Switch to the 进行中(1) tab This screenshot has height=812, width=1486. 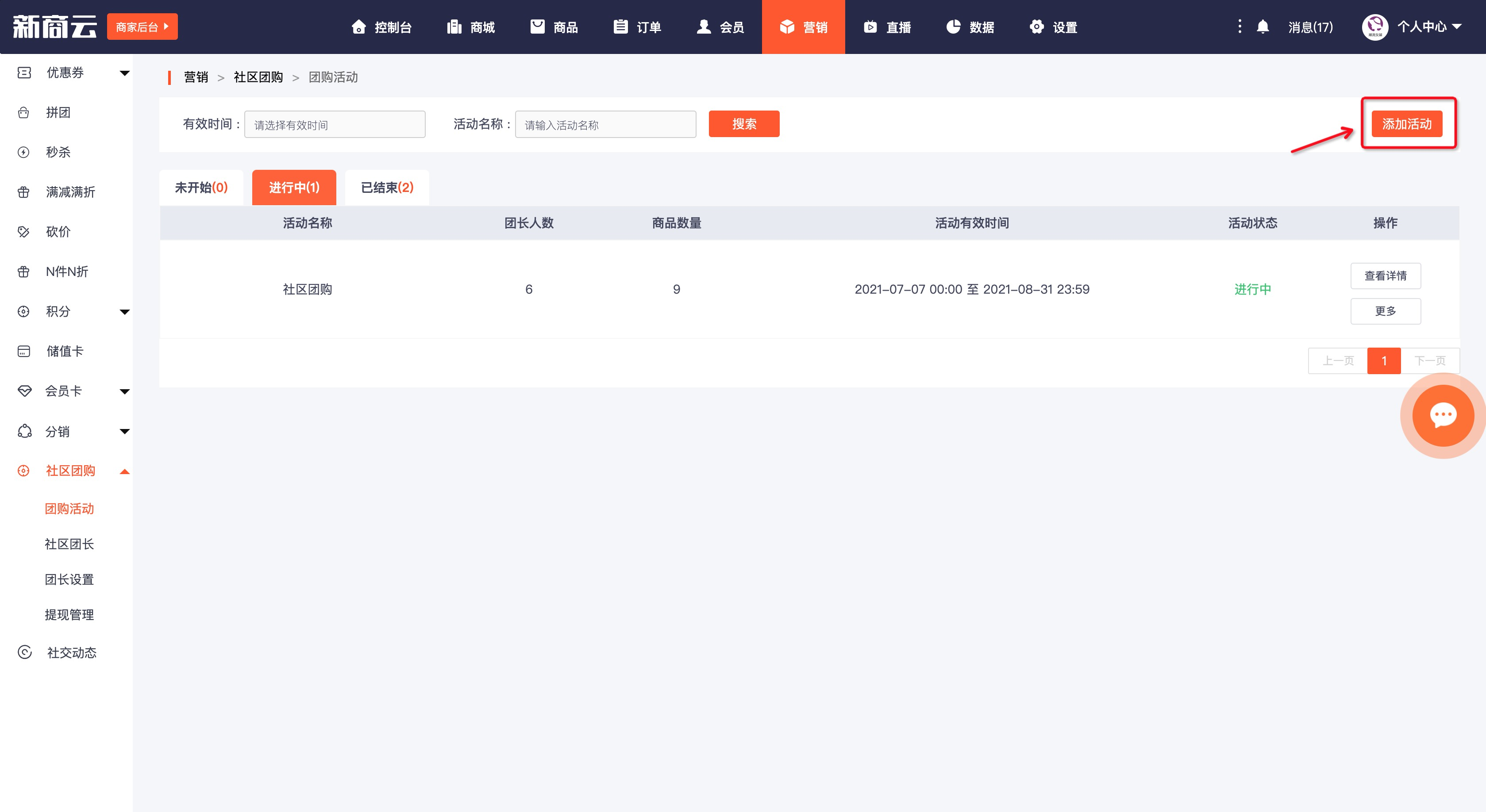pos(294,188)
